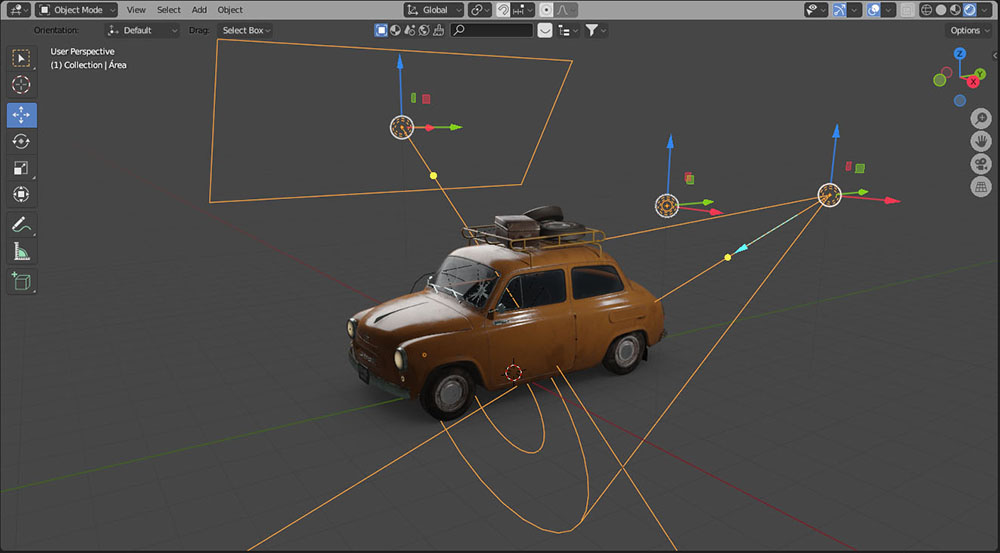The image size is (1000, 553).
Task: Open the Object menu
Action: tap(230, 10)
